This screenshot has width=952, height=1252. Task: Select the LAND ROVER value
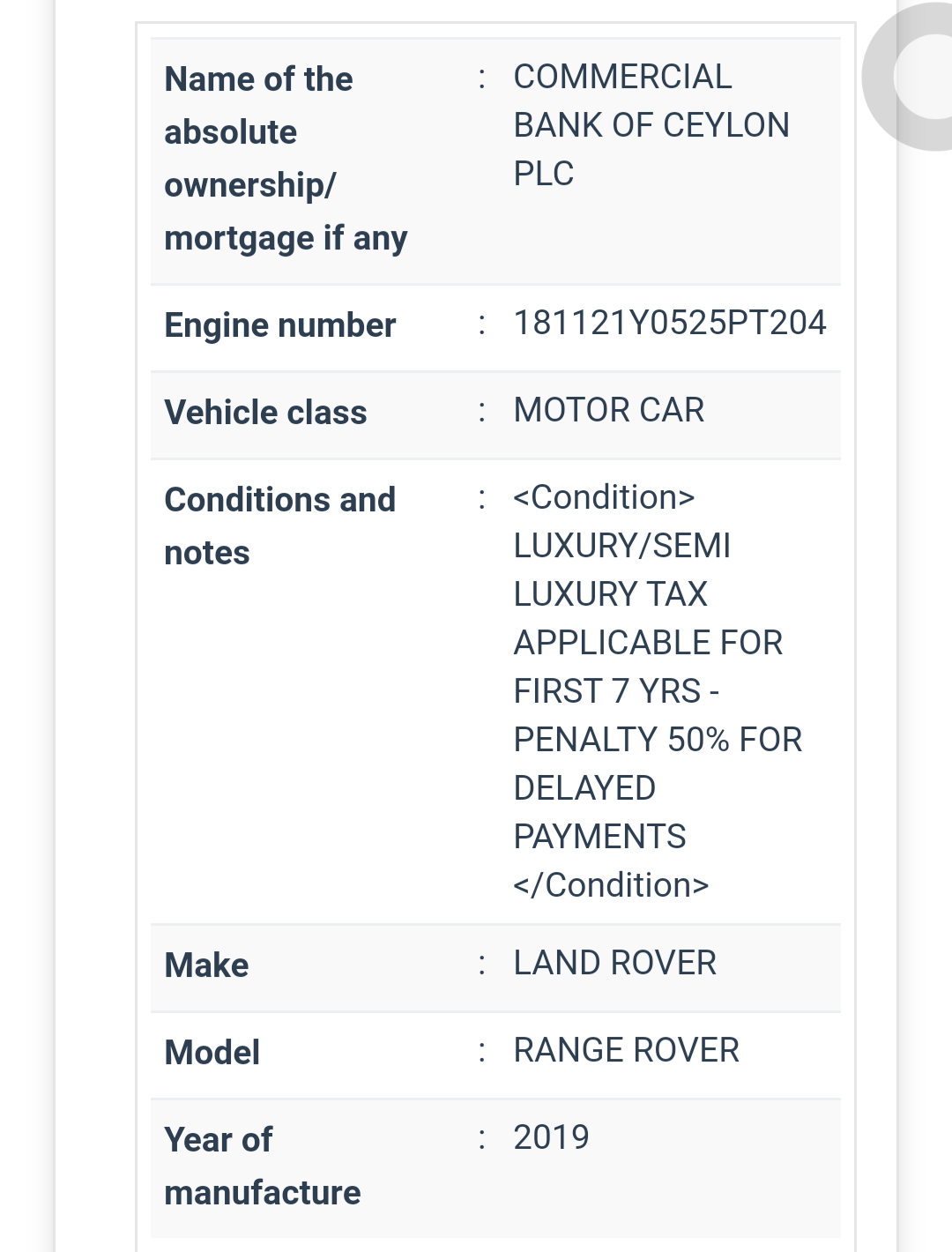click(x=615, y=963)
